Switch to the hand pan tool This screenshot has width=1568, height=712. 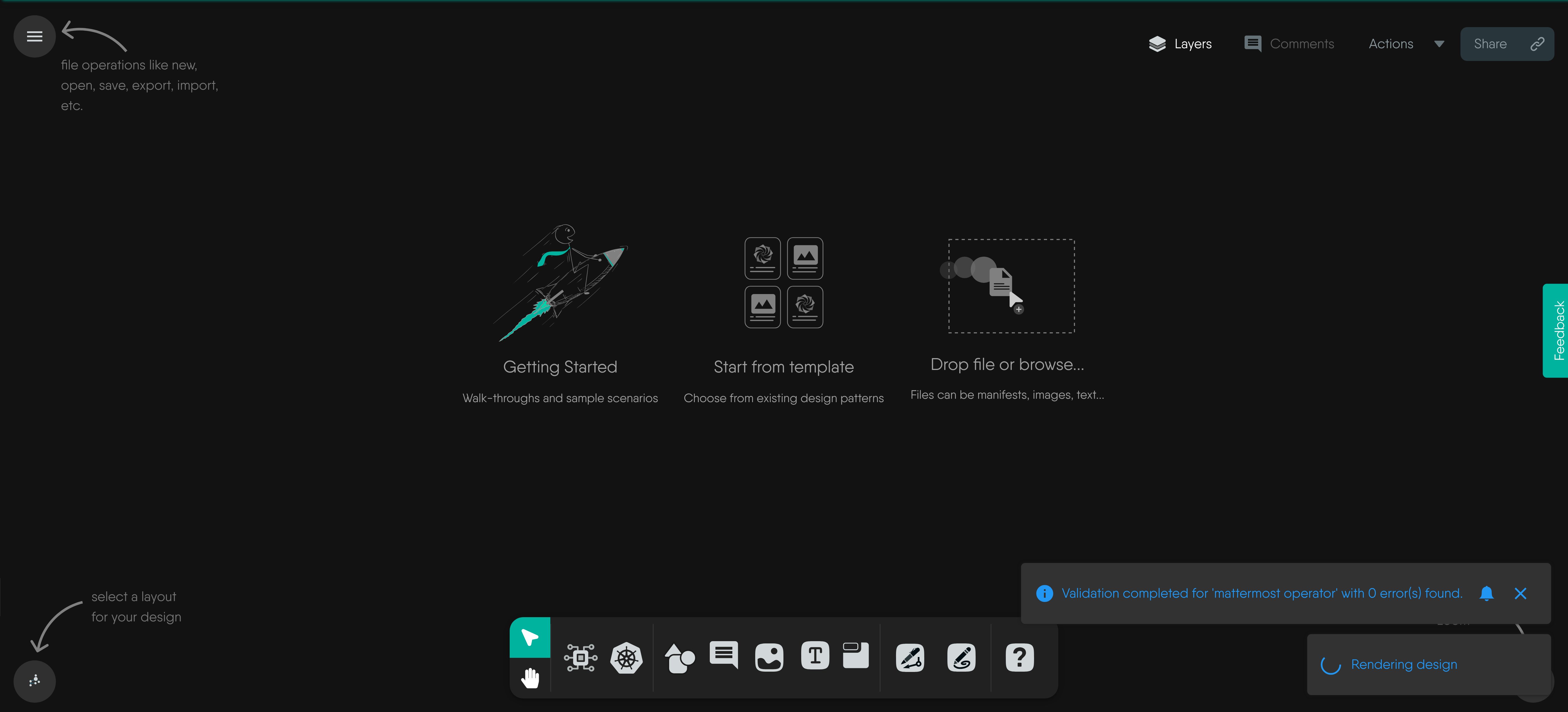tap(529, 677)
